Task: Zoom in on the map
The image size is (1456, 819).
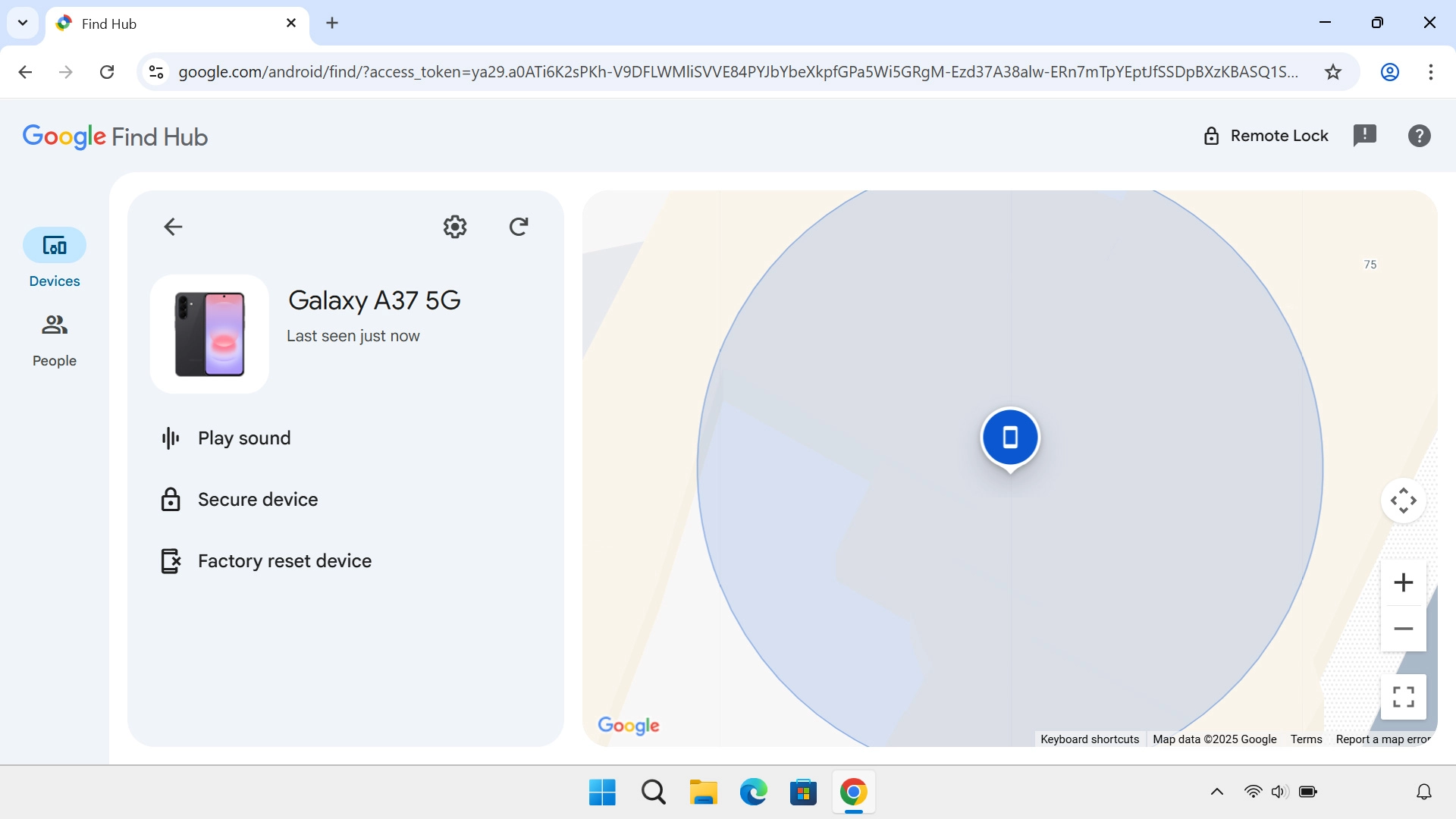Action: (x=1404, y=582)
